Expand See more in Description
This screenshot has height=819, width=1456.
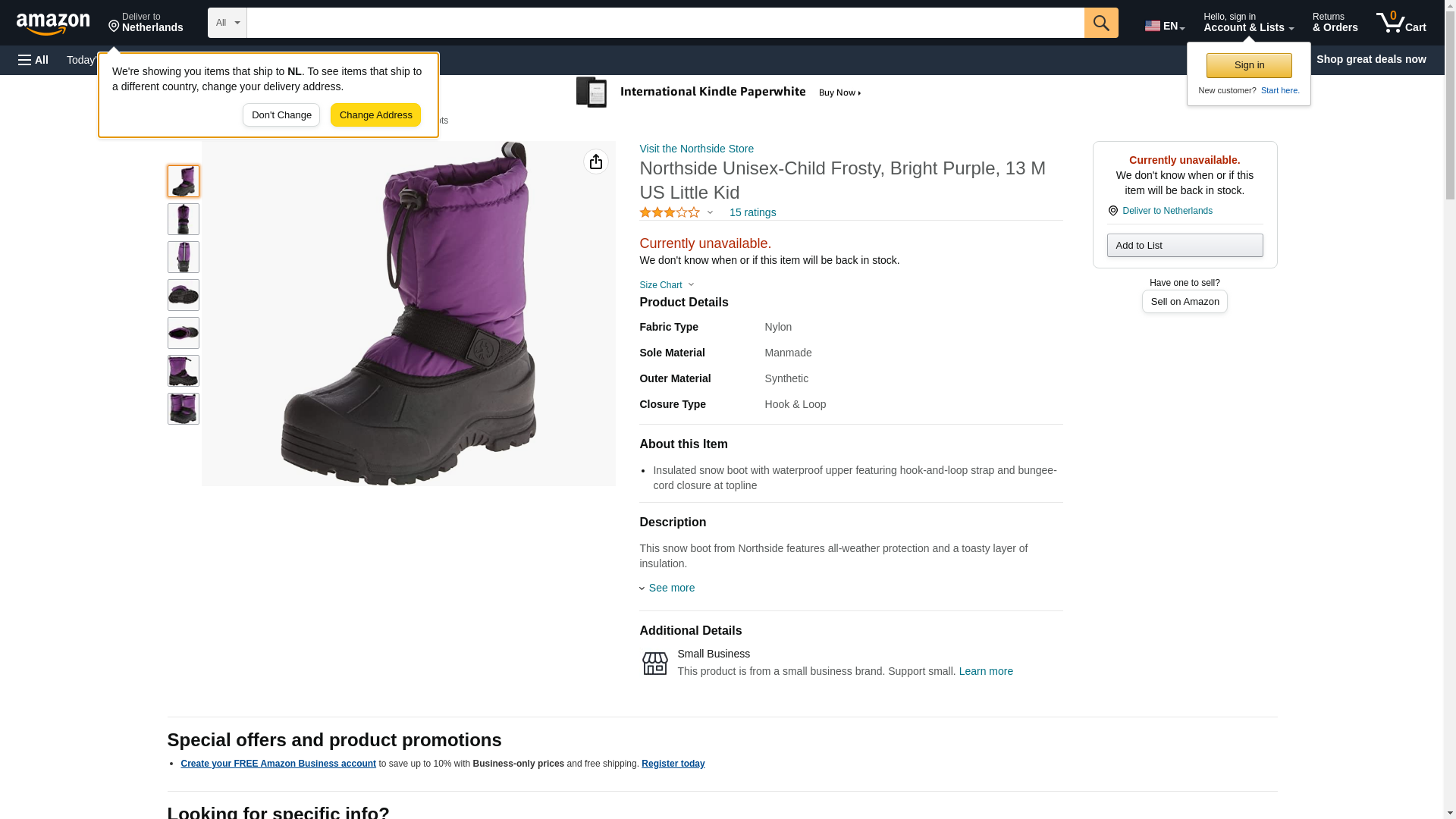click(x=670, y=588)
